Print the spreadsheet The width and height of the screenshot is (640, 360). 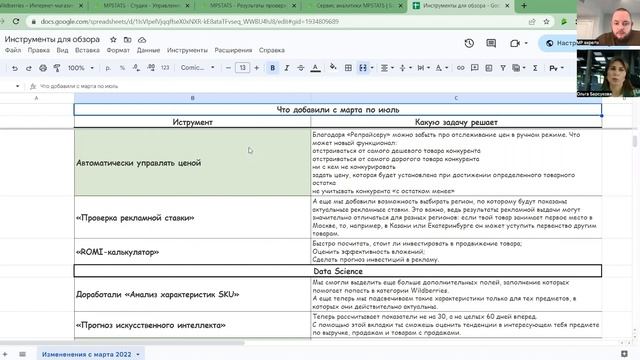coord(43,68)
